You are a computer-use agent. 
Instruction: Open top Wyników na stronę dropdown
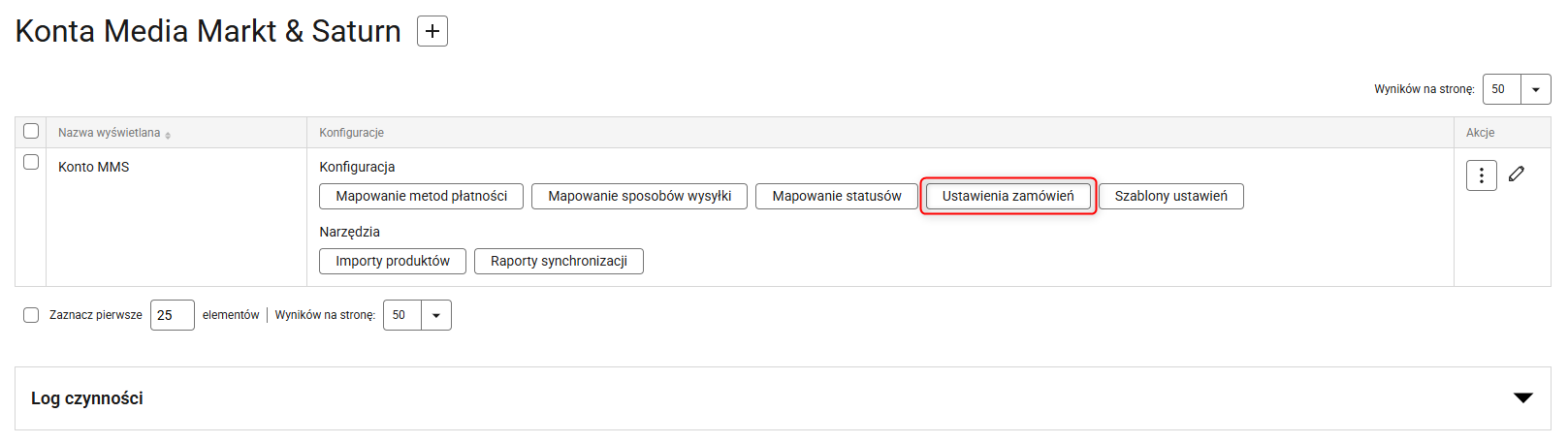click(x=1517, y=89)
